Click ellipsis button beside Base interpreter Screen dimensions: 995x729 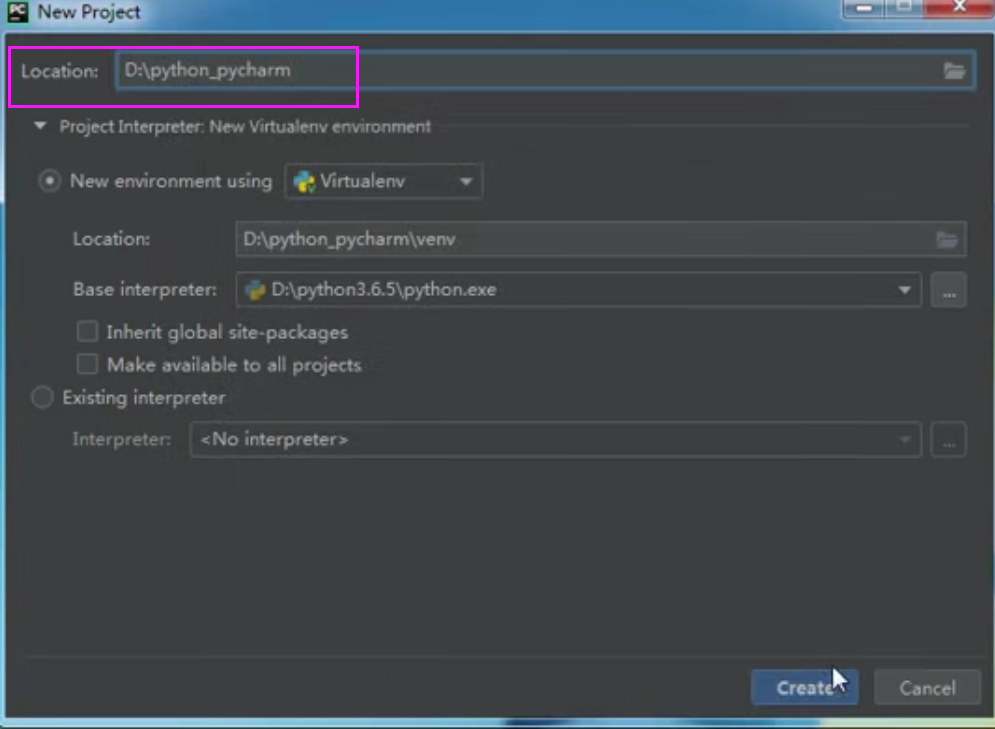pyautogui.click(x=949, y=291)
